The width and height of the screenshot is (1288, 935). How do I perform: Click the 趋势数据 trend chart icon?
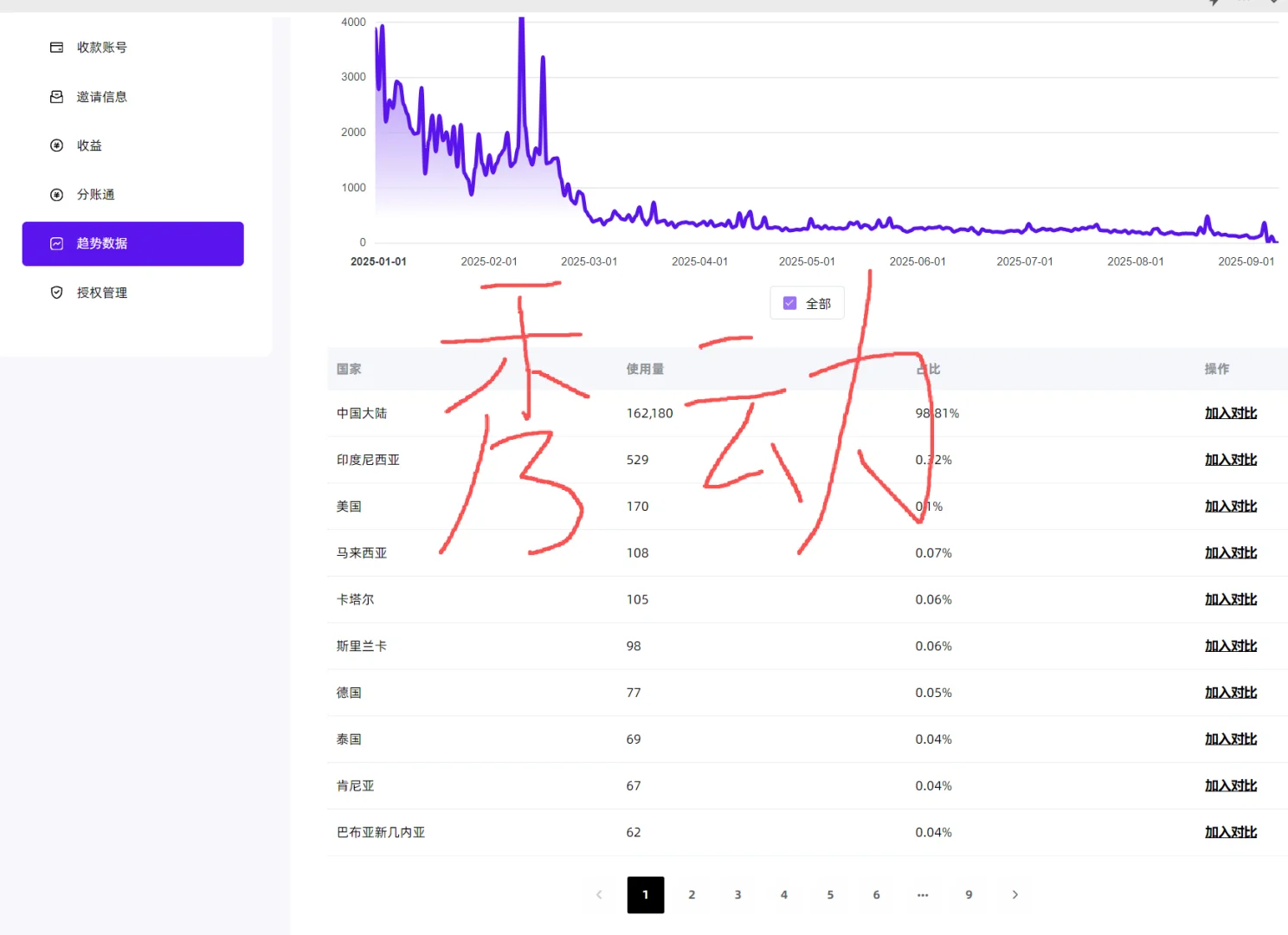(55, 243)
